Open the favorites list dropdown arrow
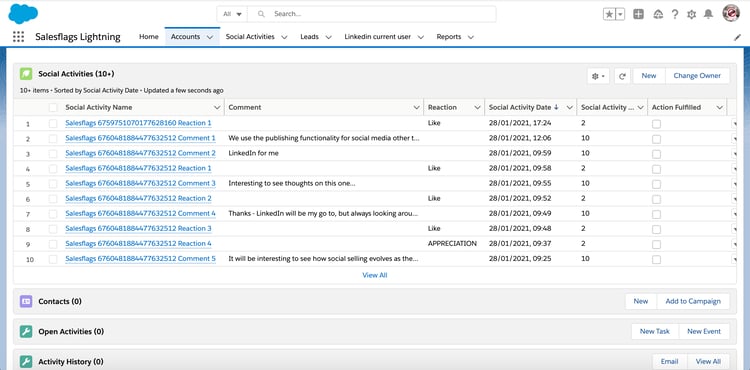The height and width of the screenshot is (370, 750). click(620, 14)
